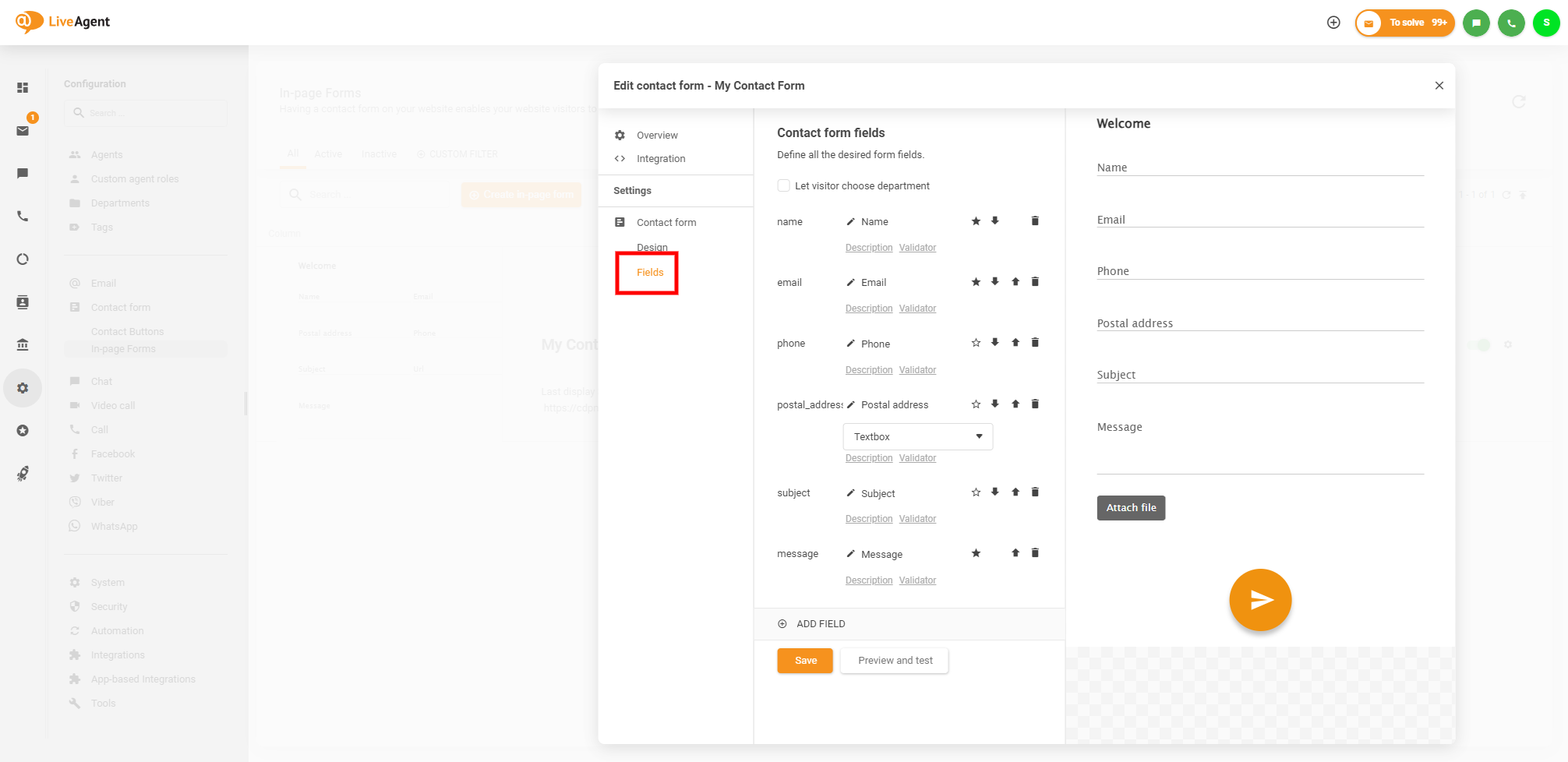Enable Let visitor choose department checkbox

tap(784, 185)
